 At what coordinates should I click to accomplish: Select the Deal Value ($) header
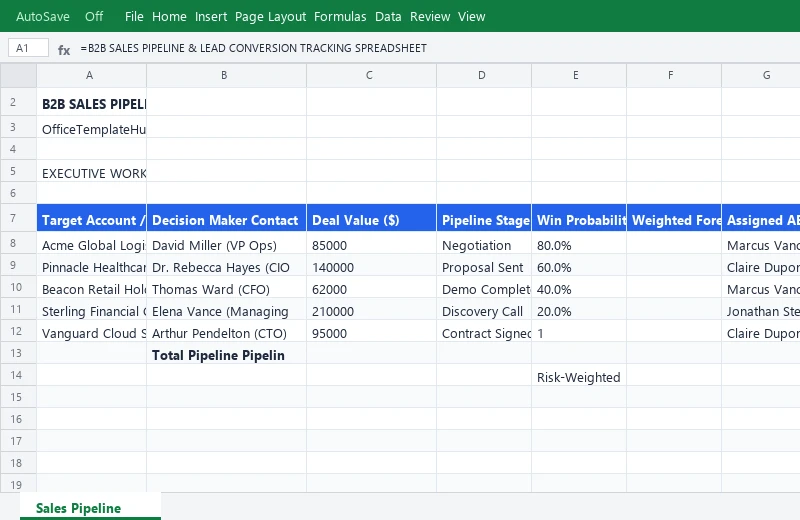pyautogui.click(x=371, y=220)
